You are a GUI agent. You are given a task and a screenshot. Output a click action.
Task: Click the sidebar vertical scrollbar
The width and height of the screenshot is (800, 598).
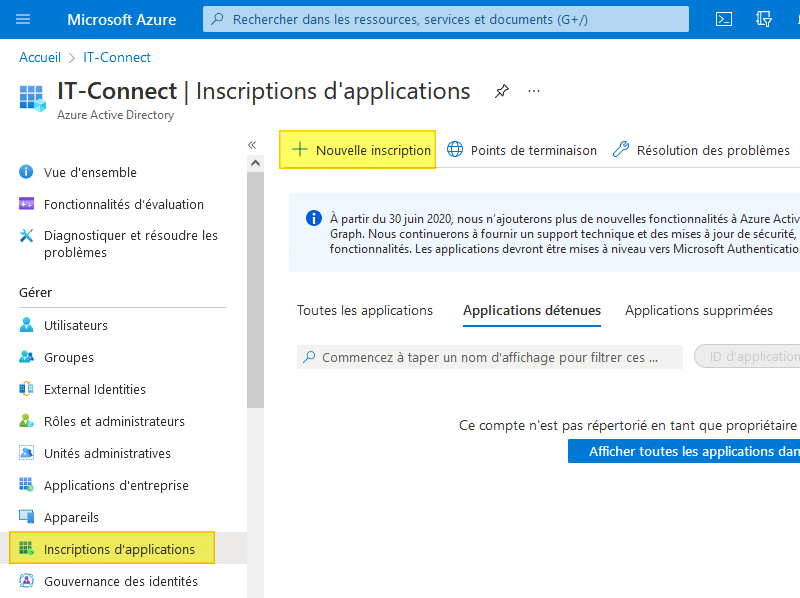click(x=255, y=300)
